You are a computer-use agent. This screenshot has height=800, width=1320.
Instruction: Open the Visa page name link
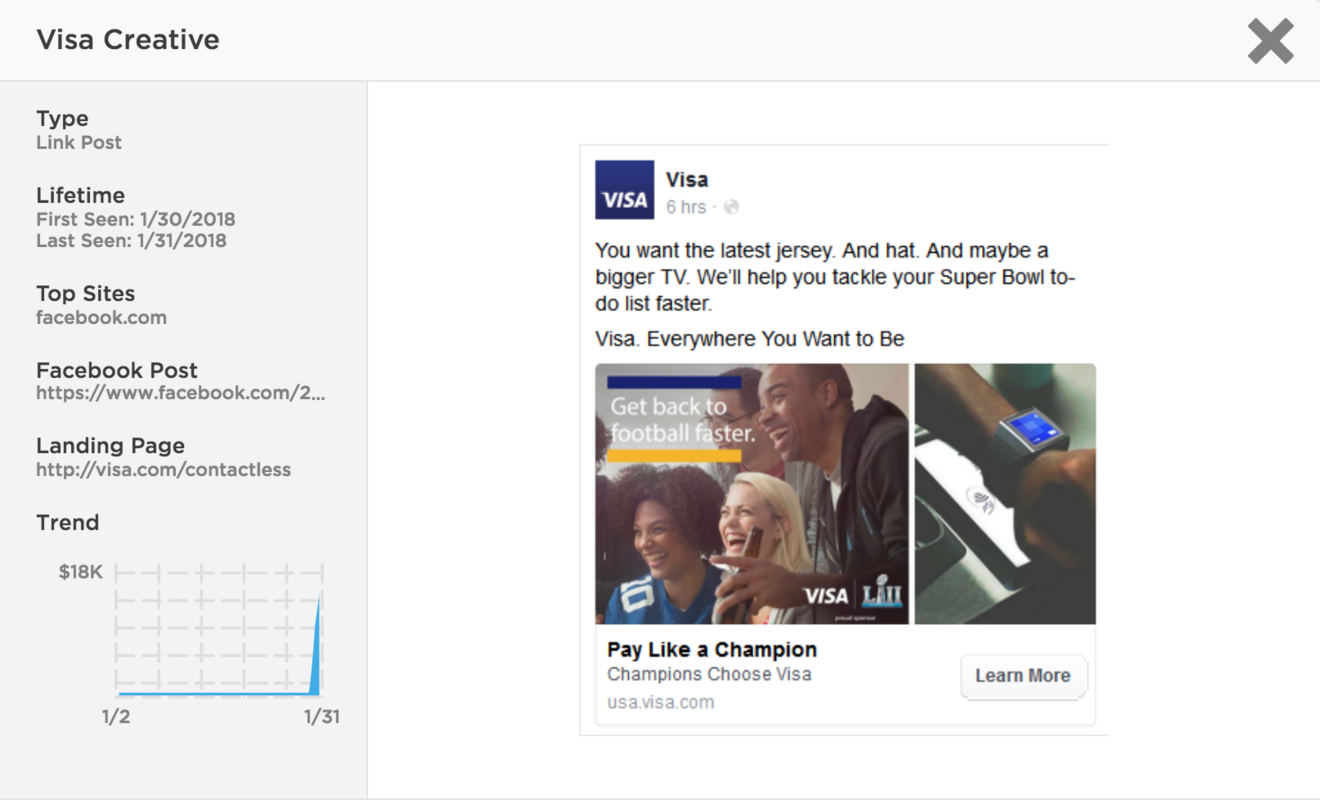(687, 180)
